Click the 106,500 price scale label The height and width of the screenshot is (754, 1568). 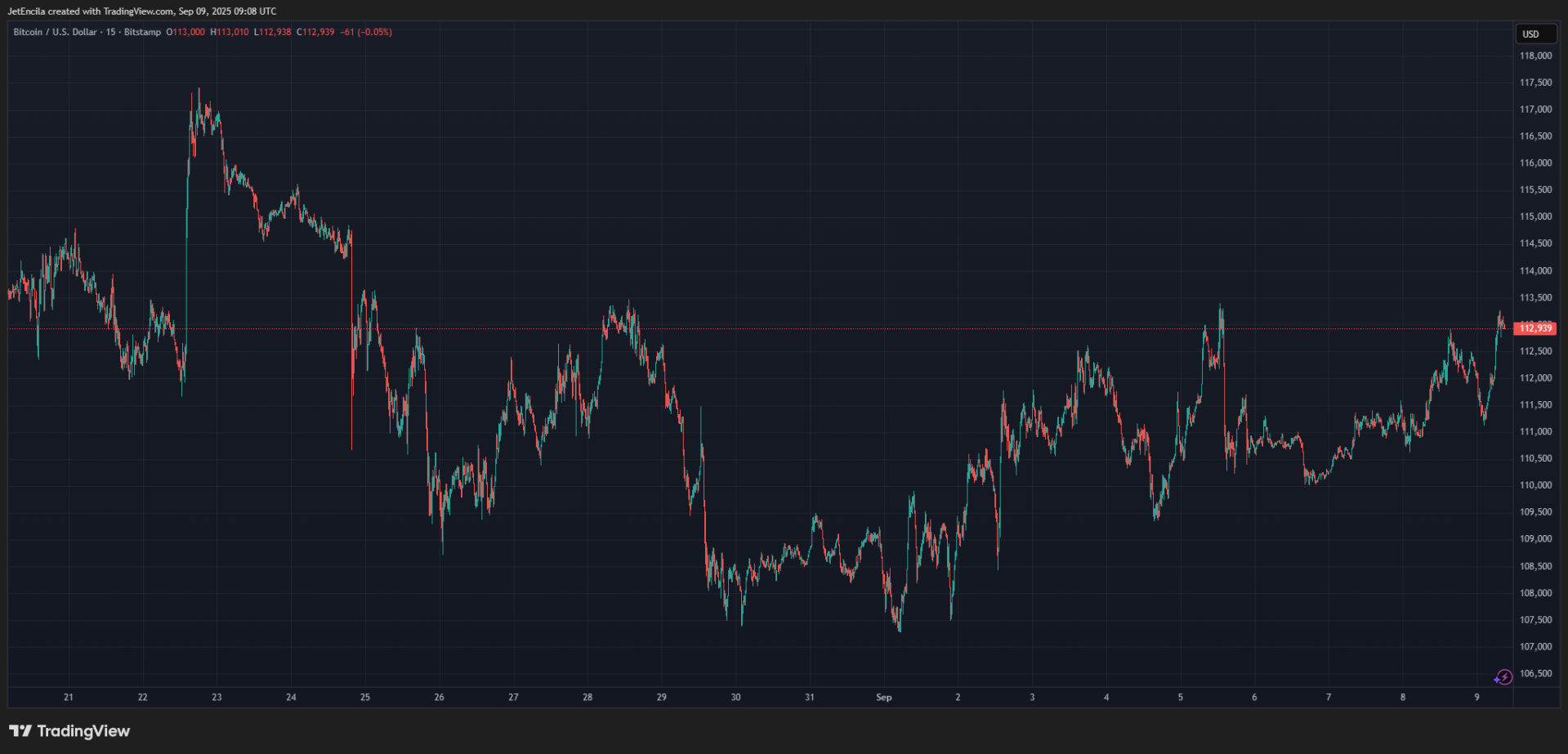point(1535,674)
